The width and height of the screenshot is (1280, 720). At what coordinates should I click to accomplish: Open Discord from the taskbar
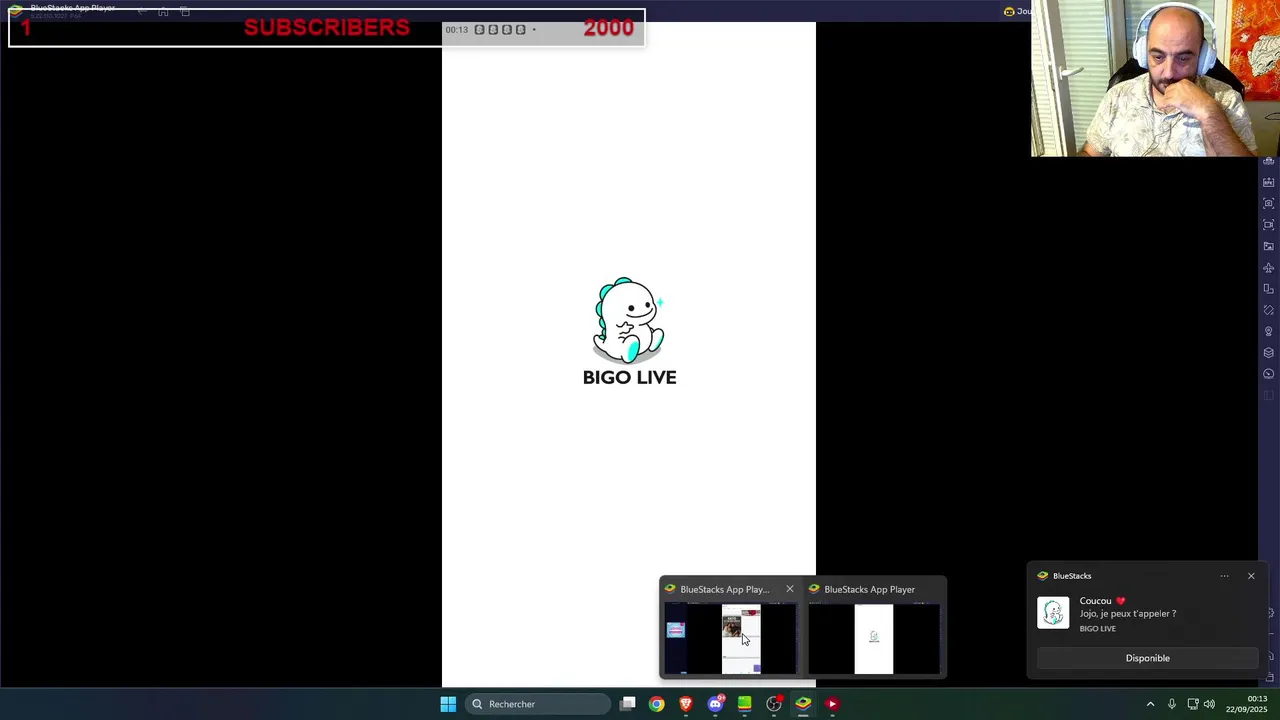[x=715, y=704]
